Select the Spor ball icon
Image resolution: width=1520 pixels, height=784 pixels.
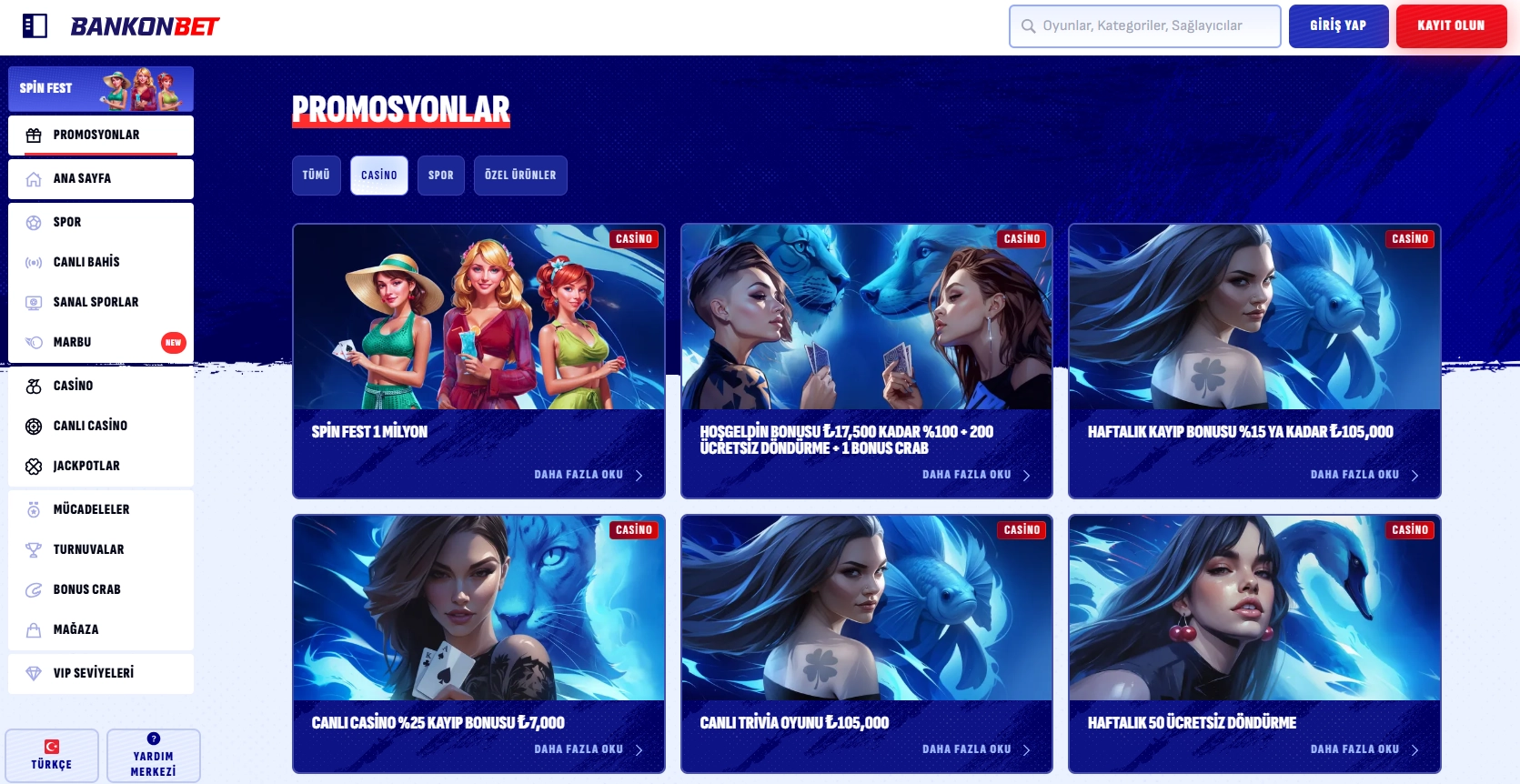[x=34, y=223]
